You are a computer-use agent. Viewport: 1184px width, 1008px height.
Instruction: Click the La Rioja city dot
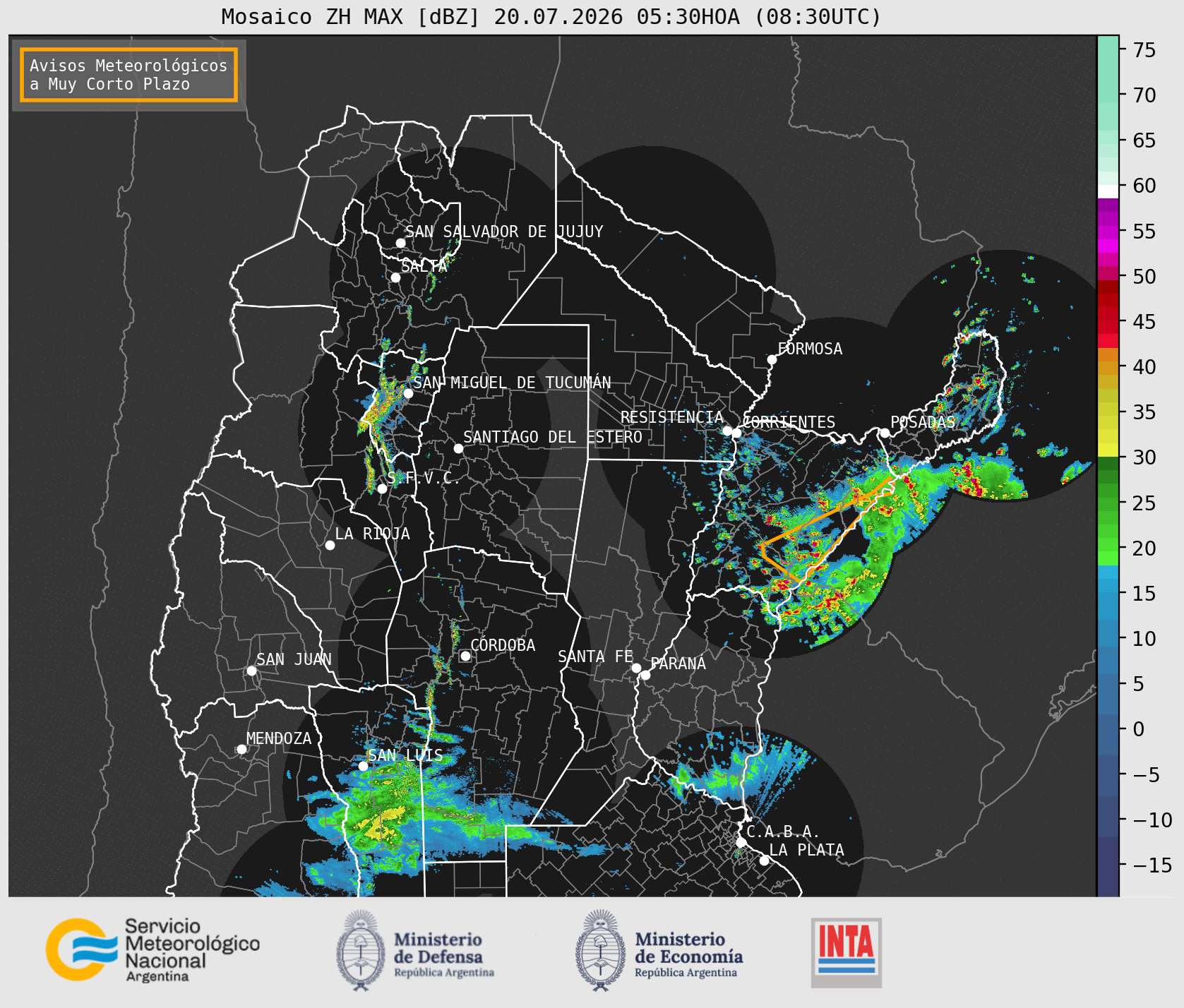click(330, 545)
